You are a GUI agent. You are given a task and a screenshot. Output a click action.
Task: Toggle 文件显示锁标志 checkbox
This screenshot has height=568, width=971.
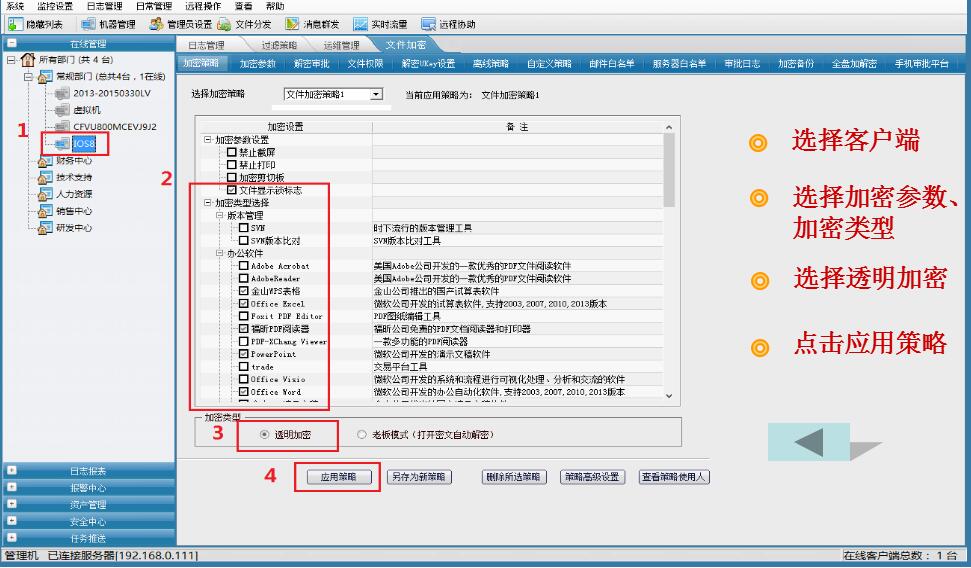point(232,190)
